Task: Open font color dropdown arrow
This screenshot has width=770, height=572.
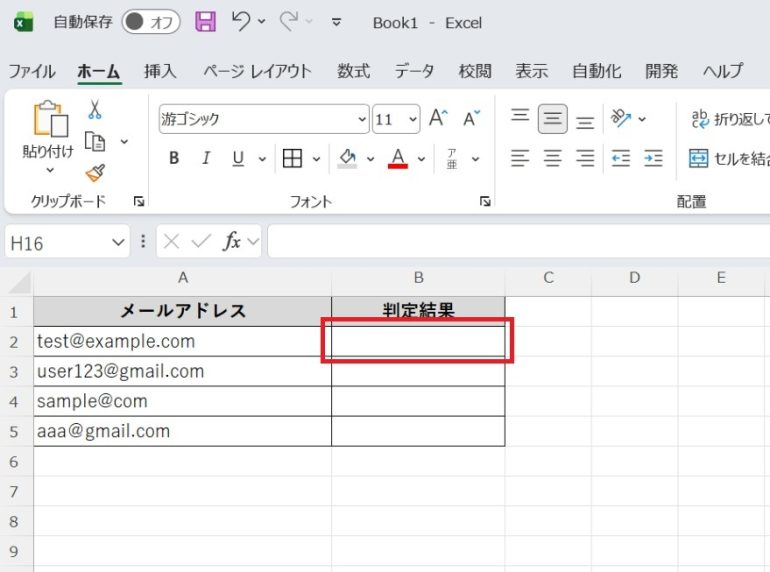Action: tap(421, 159)
